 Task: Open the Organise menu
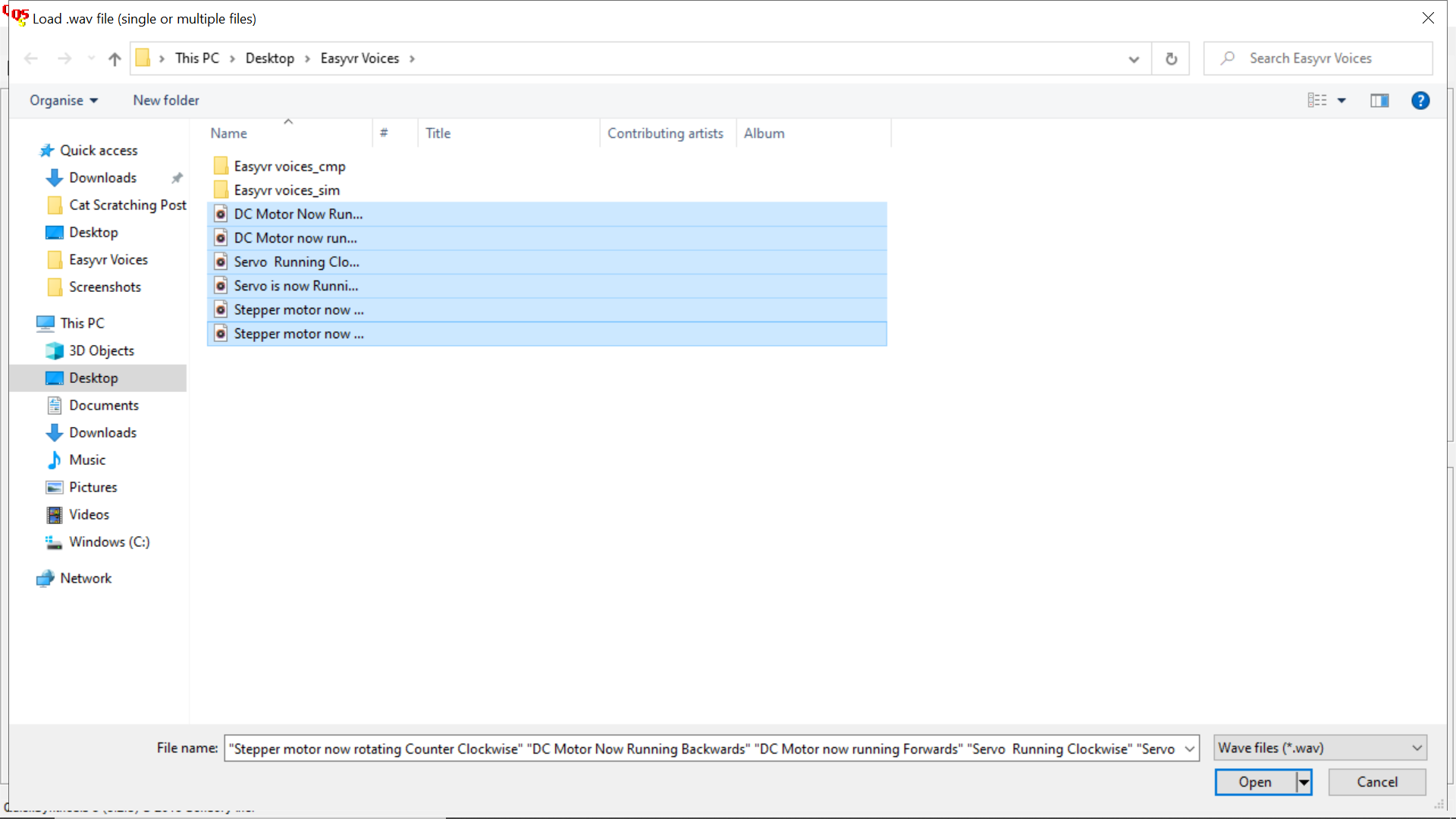[x=64, y=100]
